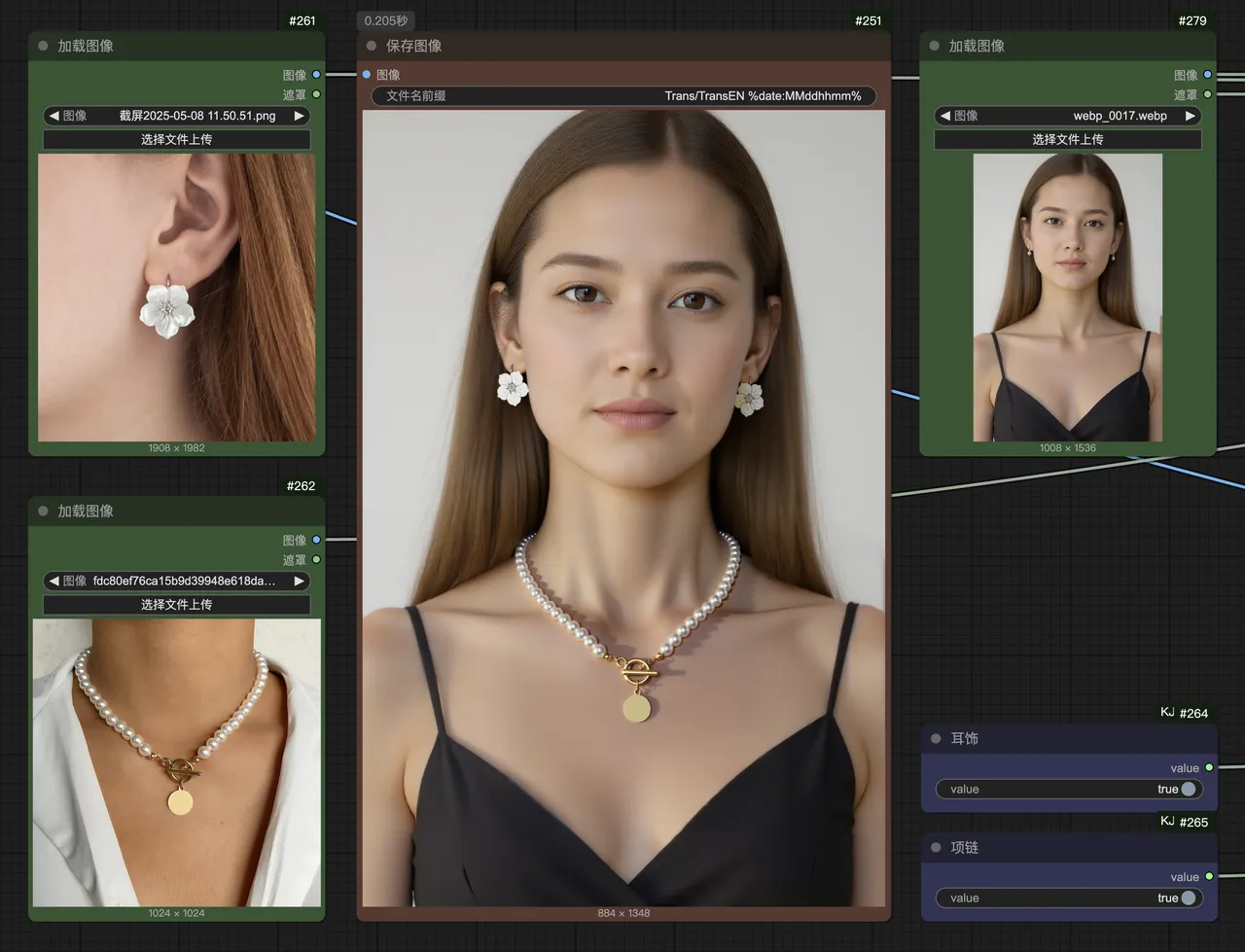
Task: Click the 遮罩 output port on node #279
Action: click(1208, 94)
